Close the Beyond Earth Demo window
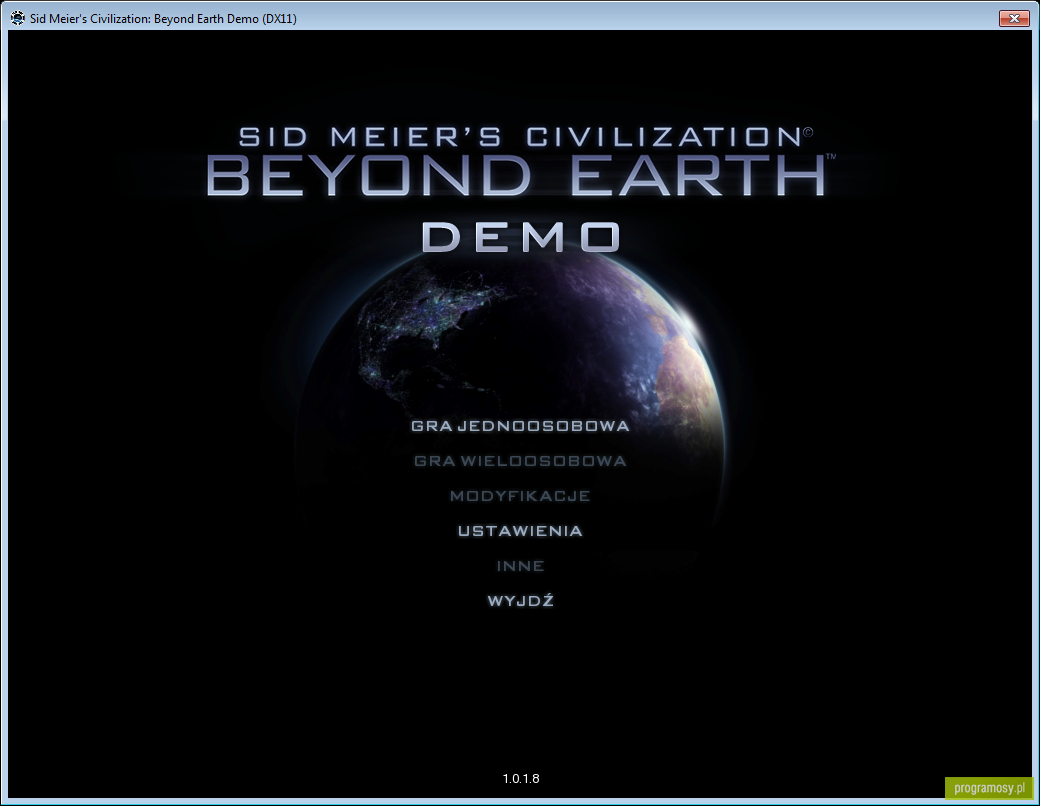This screenshot has width=1040, height=806. click(x=1014, y=18)
